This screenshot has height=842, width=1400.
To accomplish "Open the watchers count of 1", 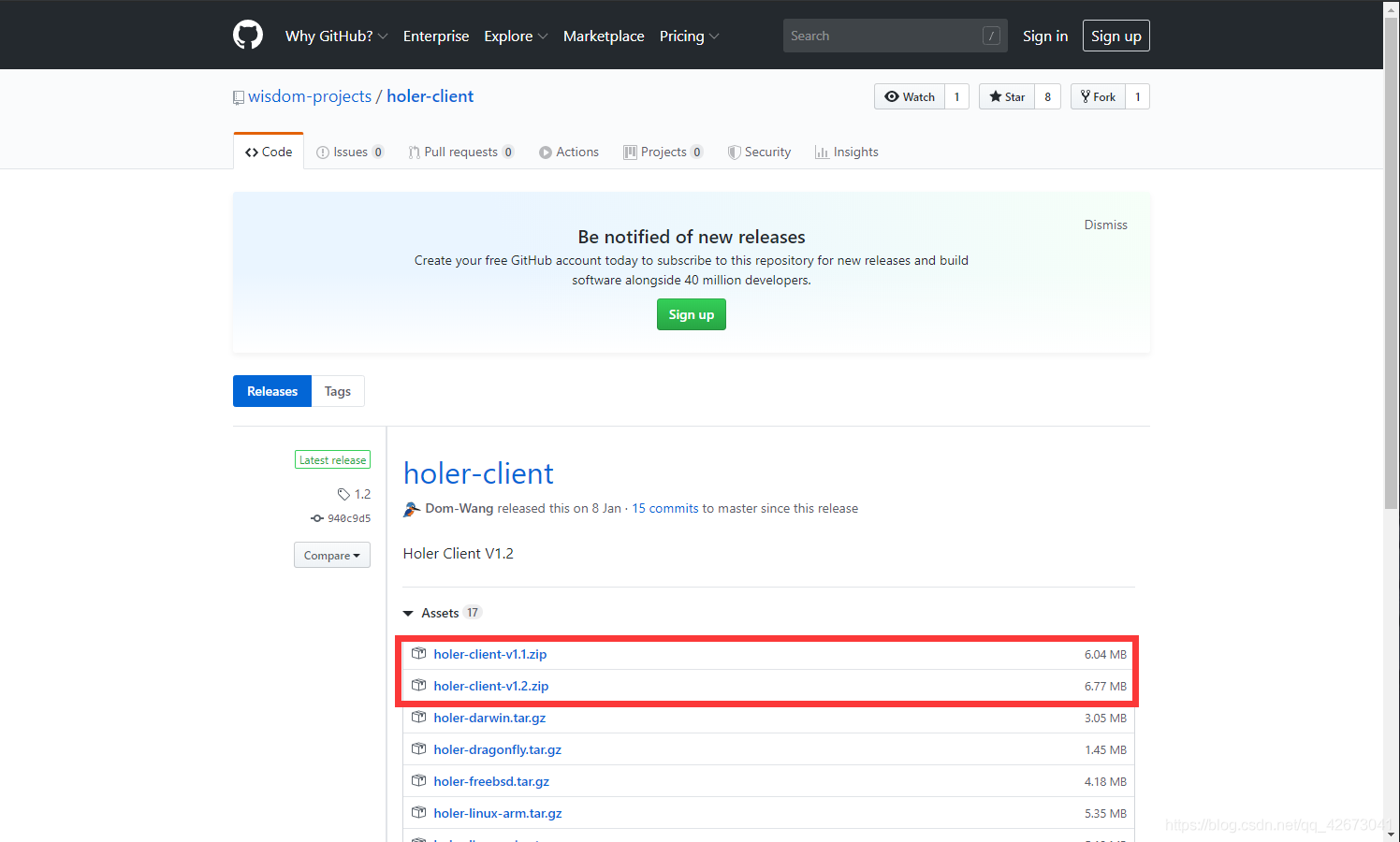I will pos(956,96).
